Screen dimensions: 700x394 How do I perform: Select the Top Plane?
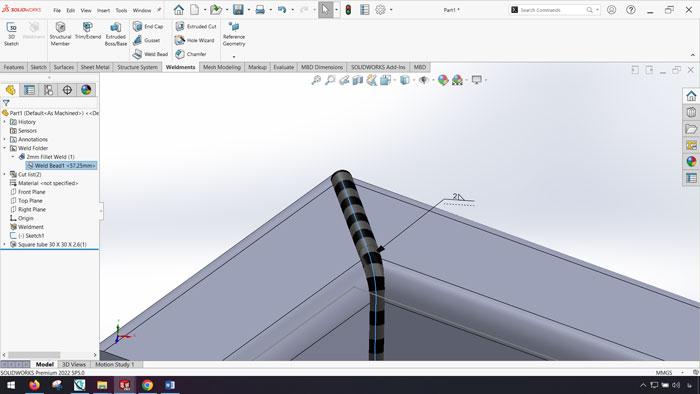[26, 201]
